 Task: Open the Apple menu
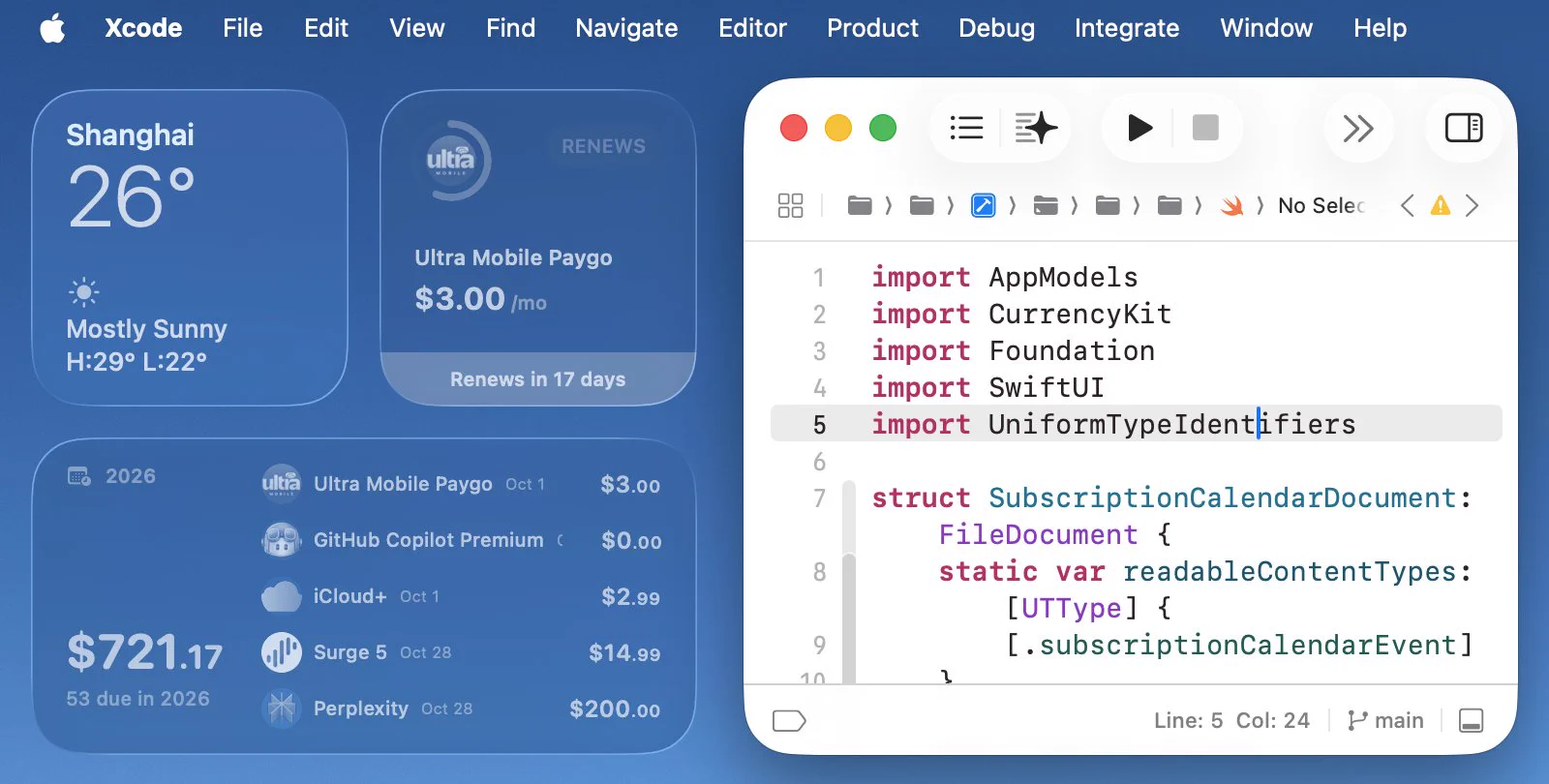coord(53,28)
